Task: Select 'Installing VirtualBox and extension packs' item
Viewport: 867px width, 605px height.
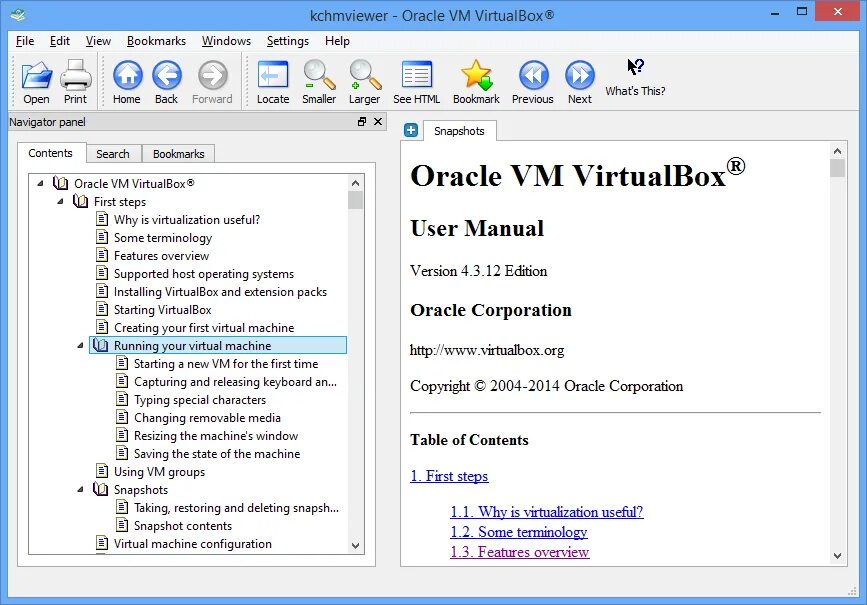Action: (x=220, y=291)
